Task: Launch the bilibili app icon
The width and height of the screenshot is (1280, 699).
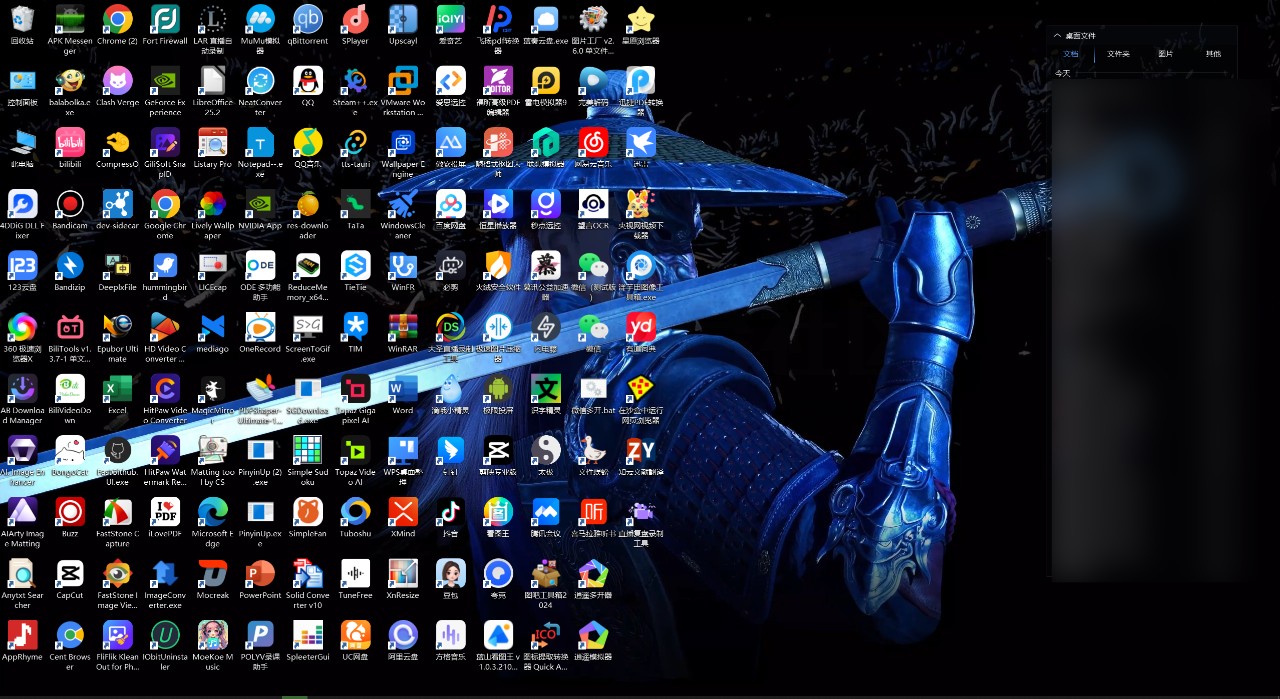Action: 70,144
